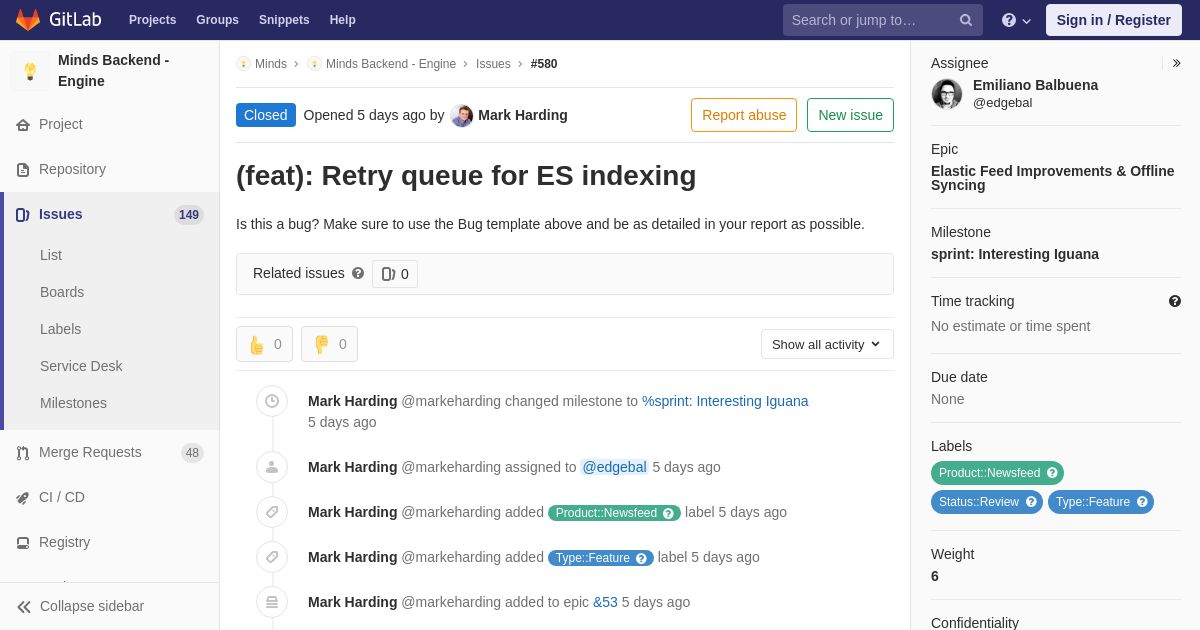Image resolution: width=1200 pixels, height=630 pixels.
Task: Click the collapse sidebar double-chevron icon
Action: click(24, 607)
